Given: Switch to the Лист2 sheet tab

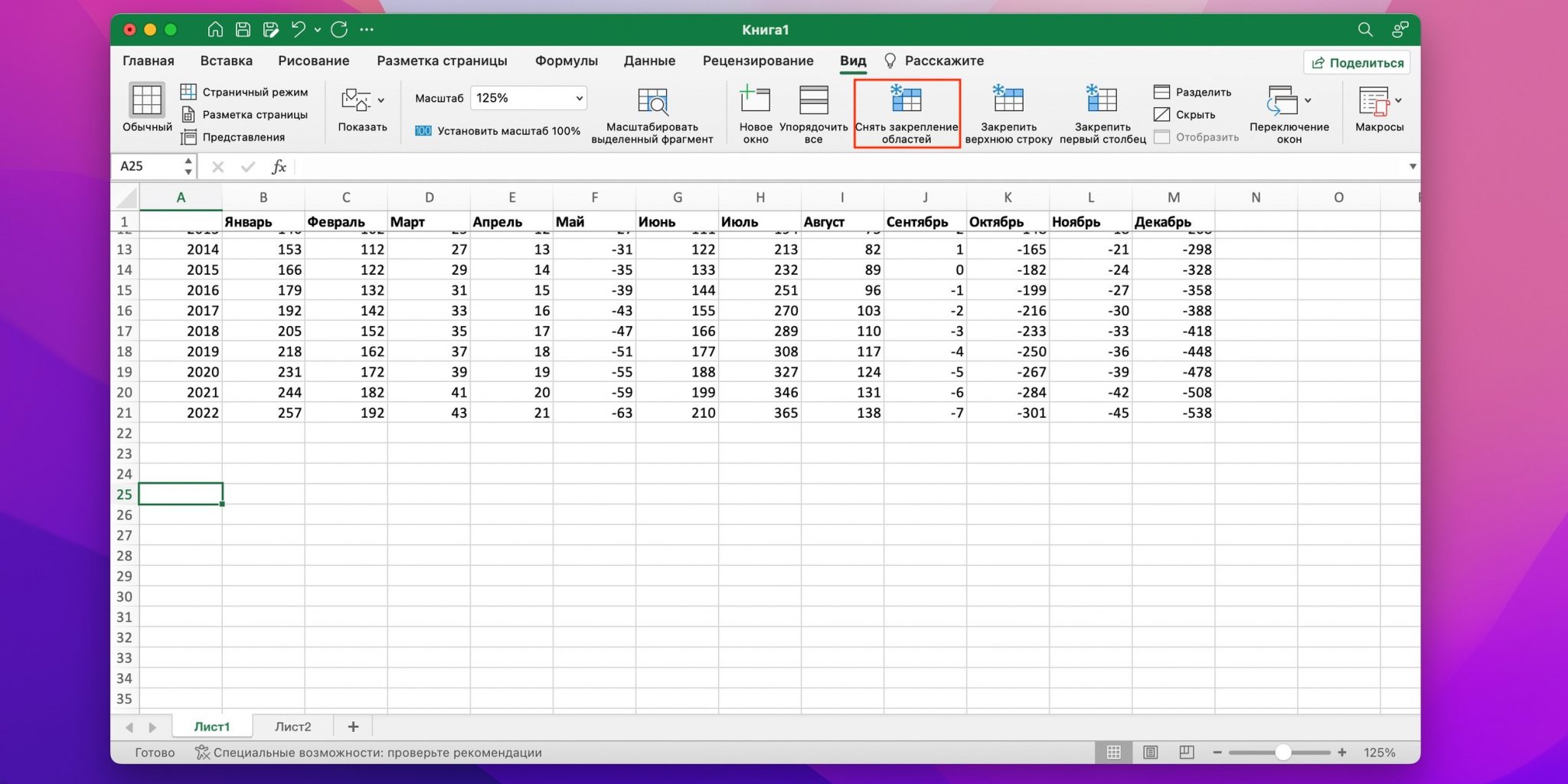Looking at the screenshot, I should click(x=292, y=727).
